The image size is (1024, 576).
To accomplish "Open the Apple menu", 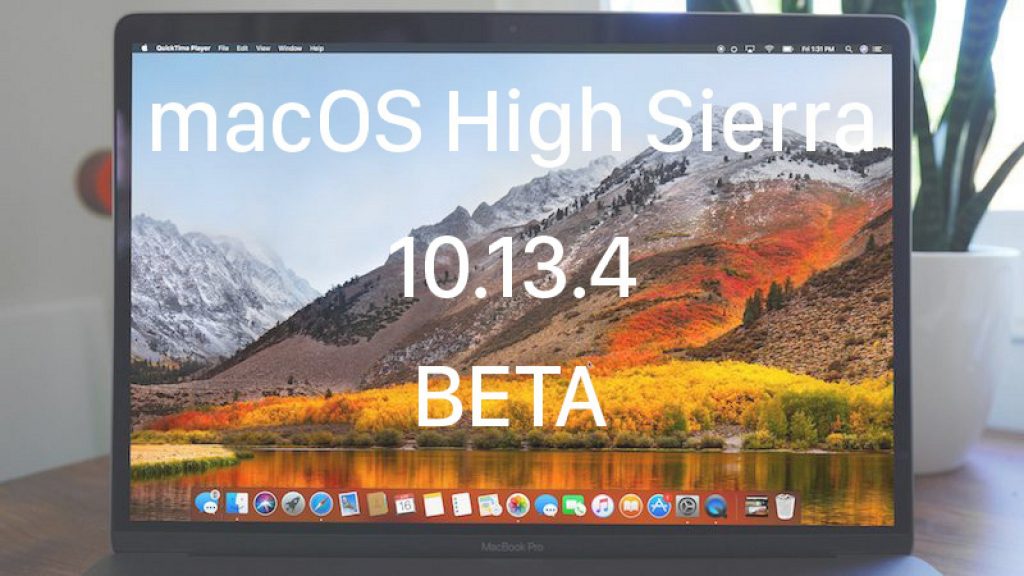I will (x=144, y=48).
